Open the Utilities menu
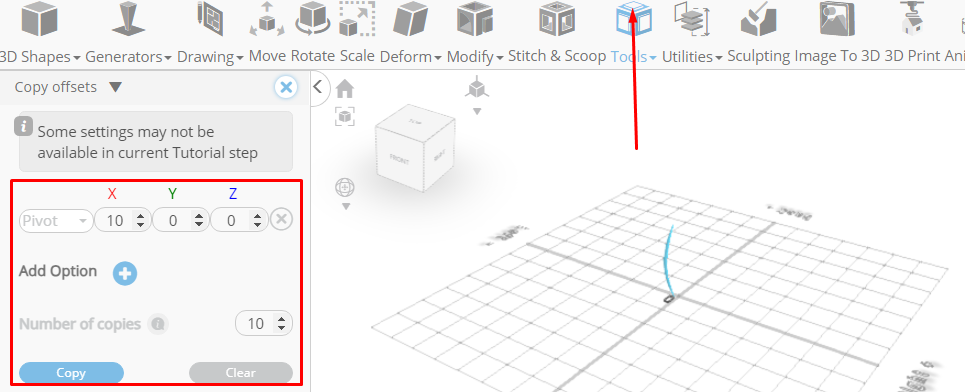 click(692, 57)
